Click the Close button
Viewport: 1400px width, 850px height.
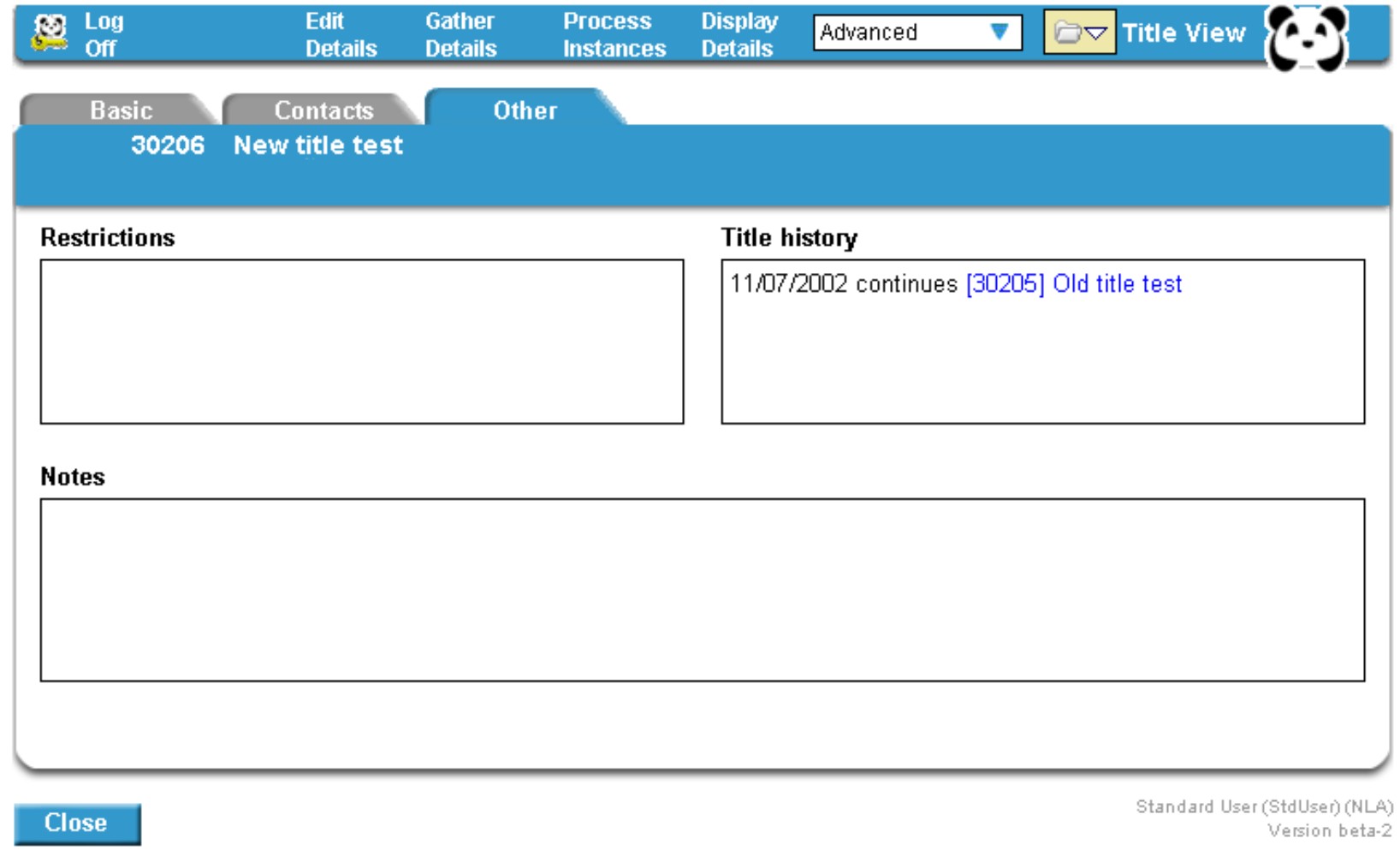click(77, 823)
